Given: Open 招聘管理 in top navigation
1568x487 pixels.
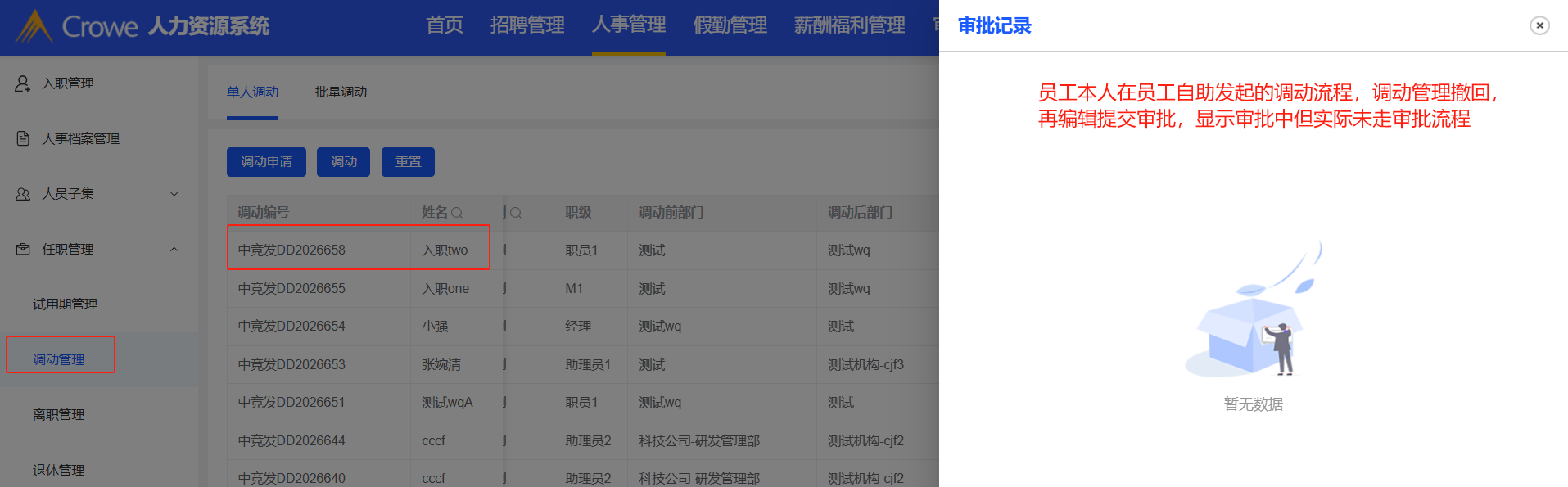Looking at the screenshot, I should click(x=527, y=25).
